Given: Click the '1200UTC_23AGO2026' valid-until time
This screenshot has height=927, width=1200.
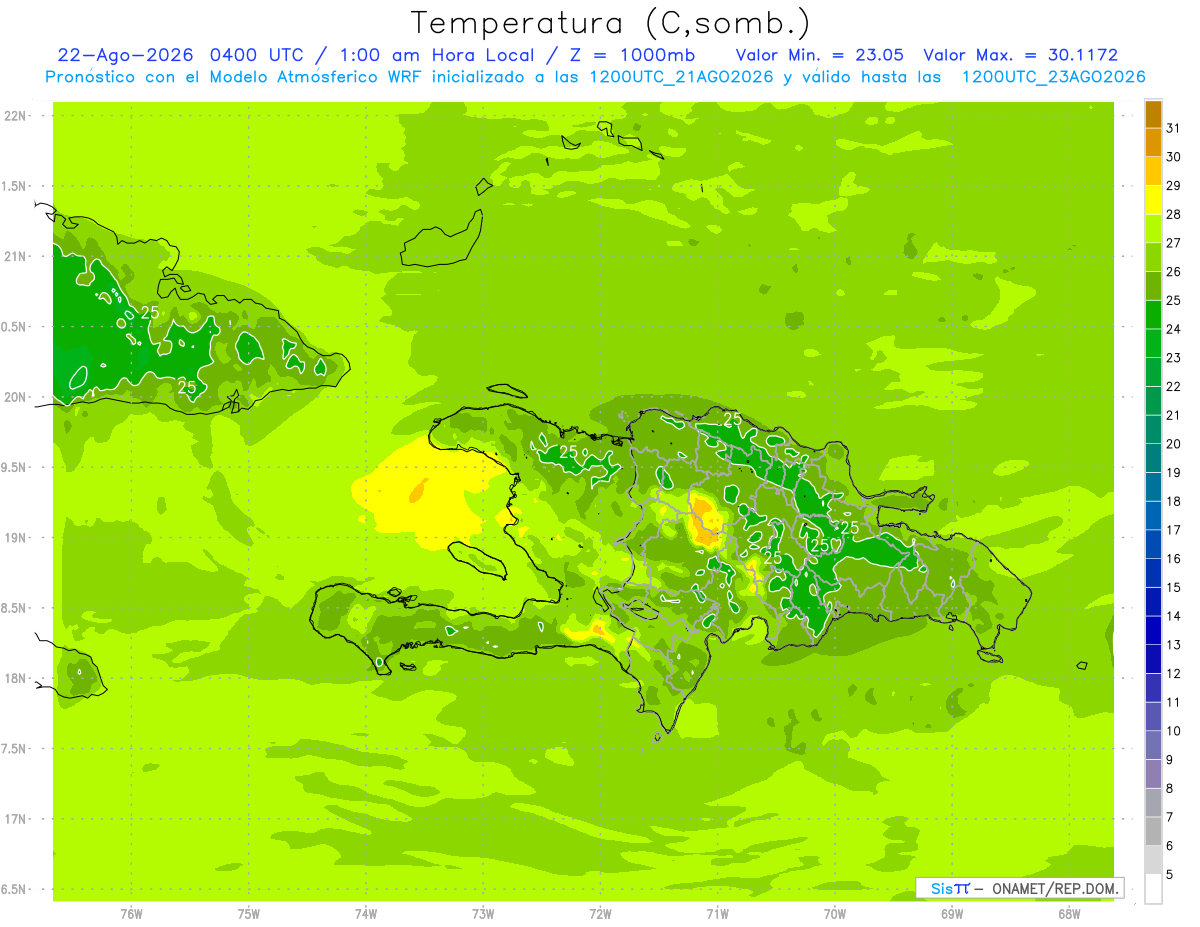Looking at the screenshot, I should pyautogui.click(x=1053, y=77).
